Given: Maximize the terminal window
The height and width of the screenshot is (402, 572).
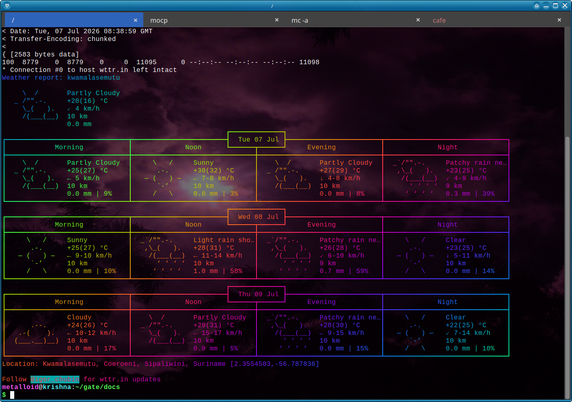Looking at the screenshot, I should pyautogui.click(x=555, y=5).
